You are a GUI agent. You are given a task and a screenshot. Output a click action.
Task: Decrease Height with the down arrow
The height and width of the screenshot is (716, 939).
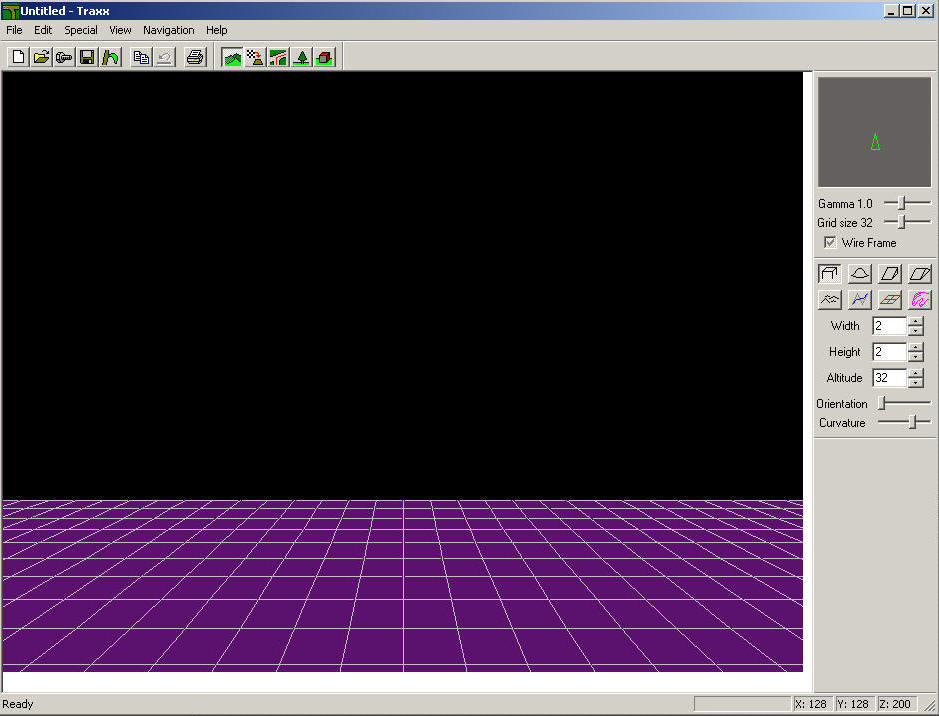916,357
